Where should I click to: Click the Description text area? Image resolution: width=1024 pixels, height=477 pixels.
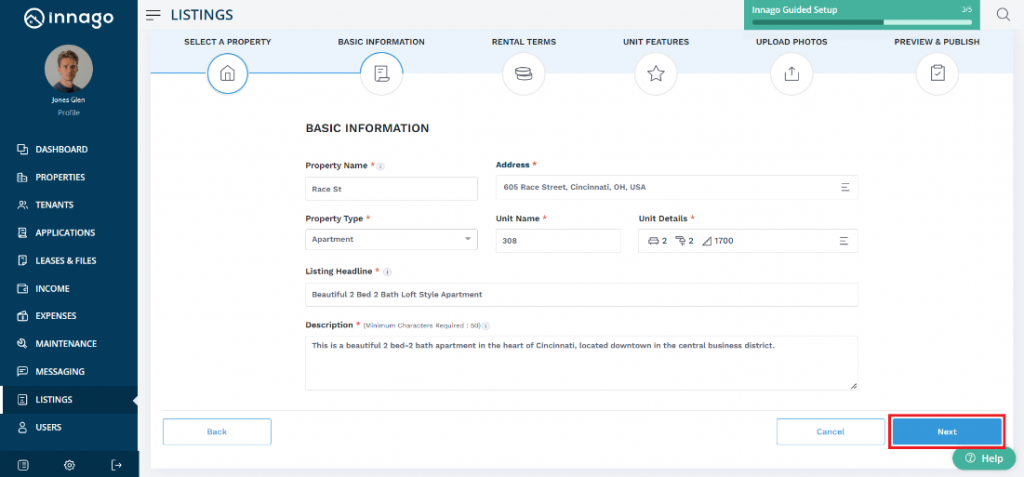581,363
